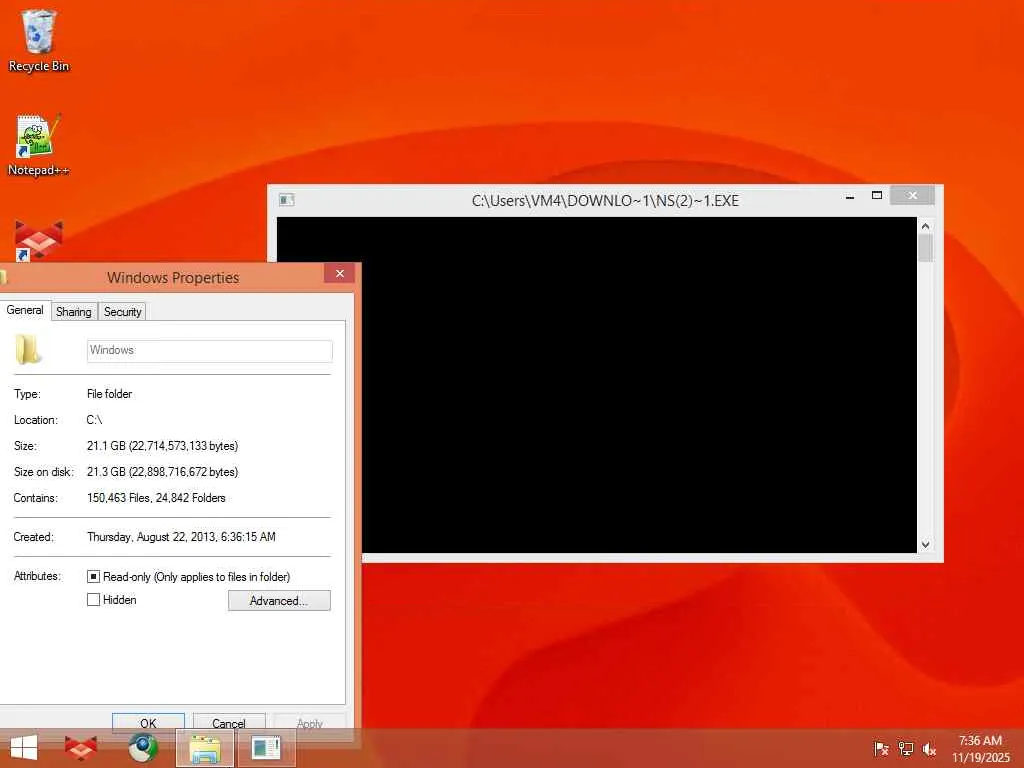Image resolution: width=1024 pixels, height=768 pixels.
Task: Click the black console output area
Action: pos(597,385)
